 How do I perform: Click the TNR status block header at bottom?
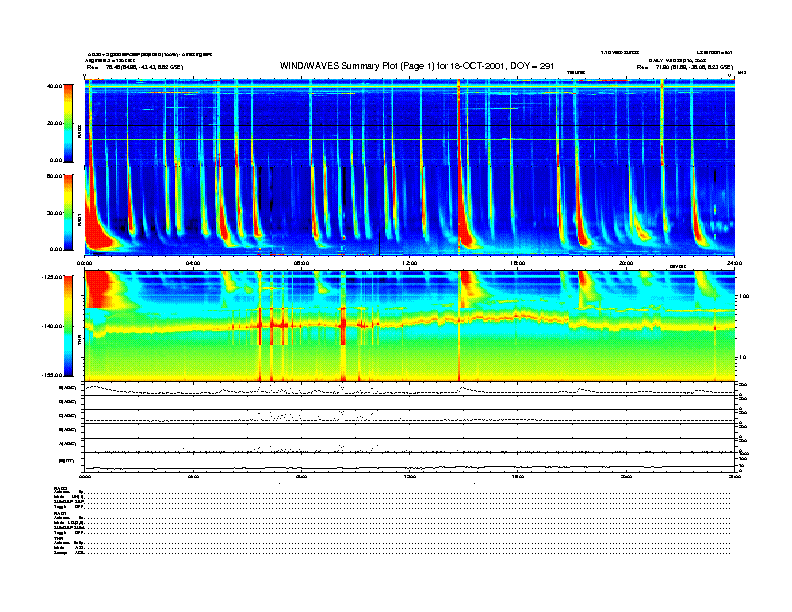click(x=58, y=539)
